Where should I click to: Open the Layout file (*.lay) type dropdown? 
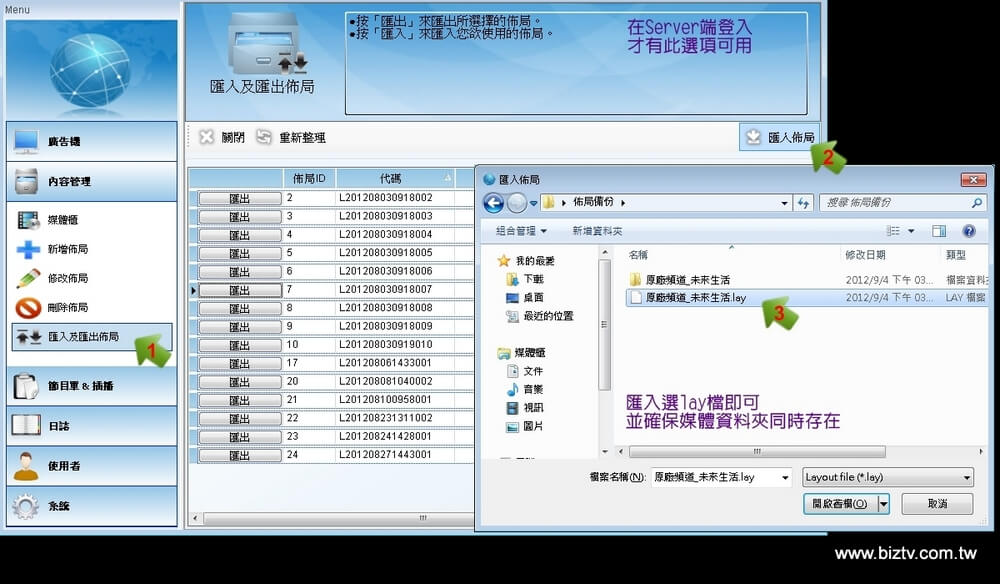point(887,478)
